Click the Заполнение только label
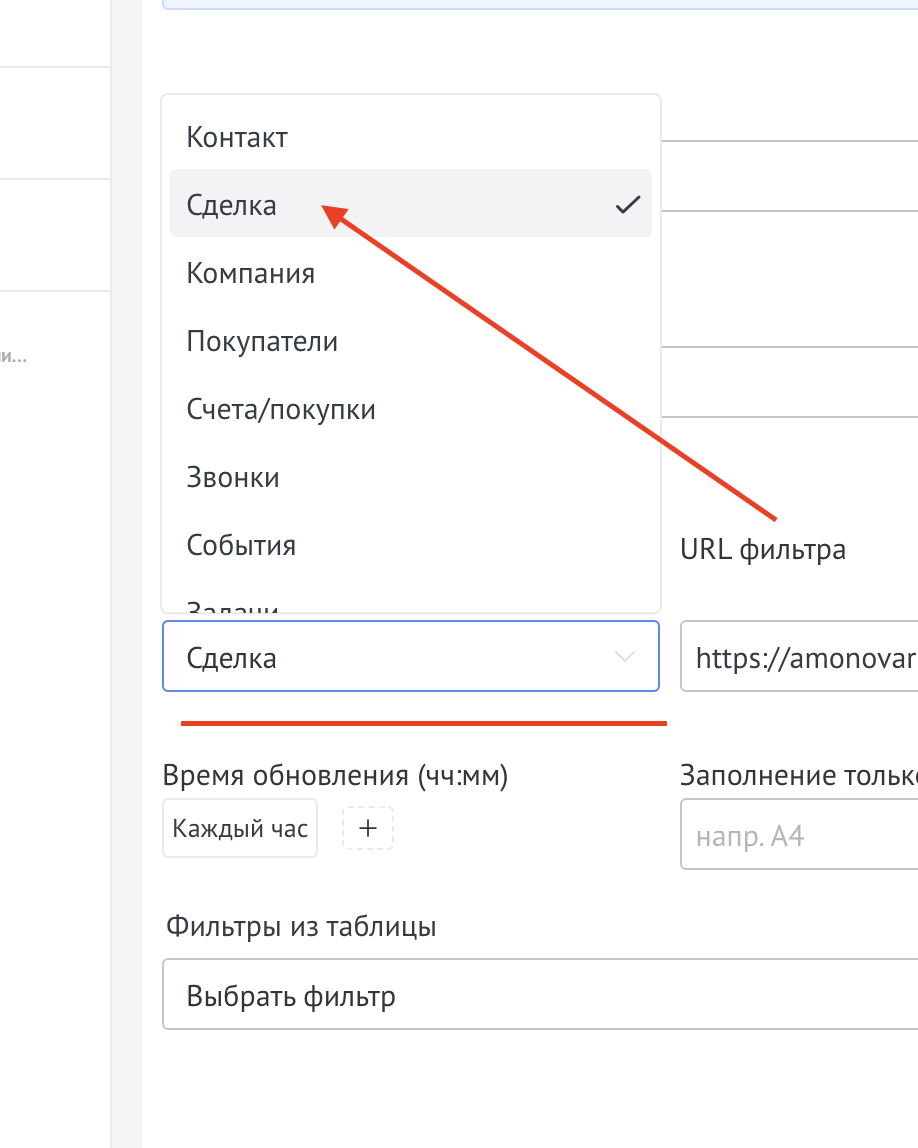Screen dimensions: 918x1148 pos(798,776)
